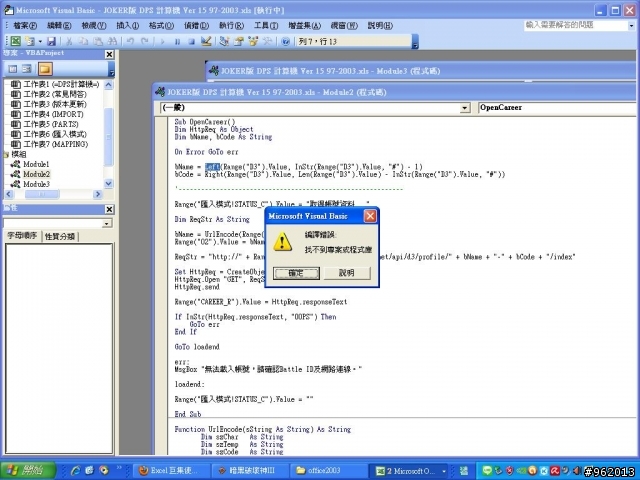Click the Undo arrow icon
Screen dimensions: 640x480
(x=130, y=41)
